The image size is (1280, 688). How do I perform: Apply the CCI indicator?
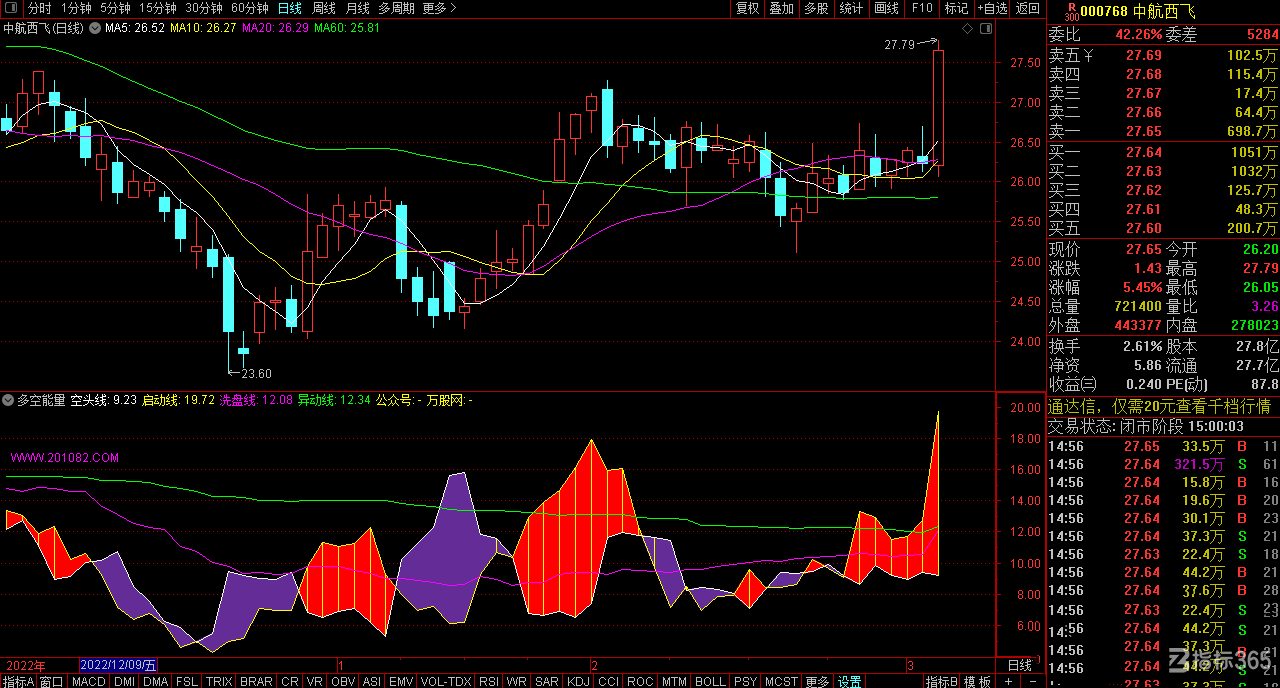608,681
